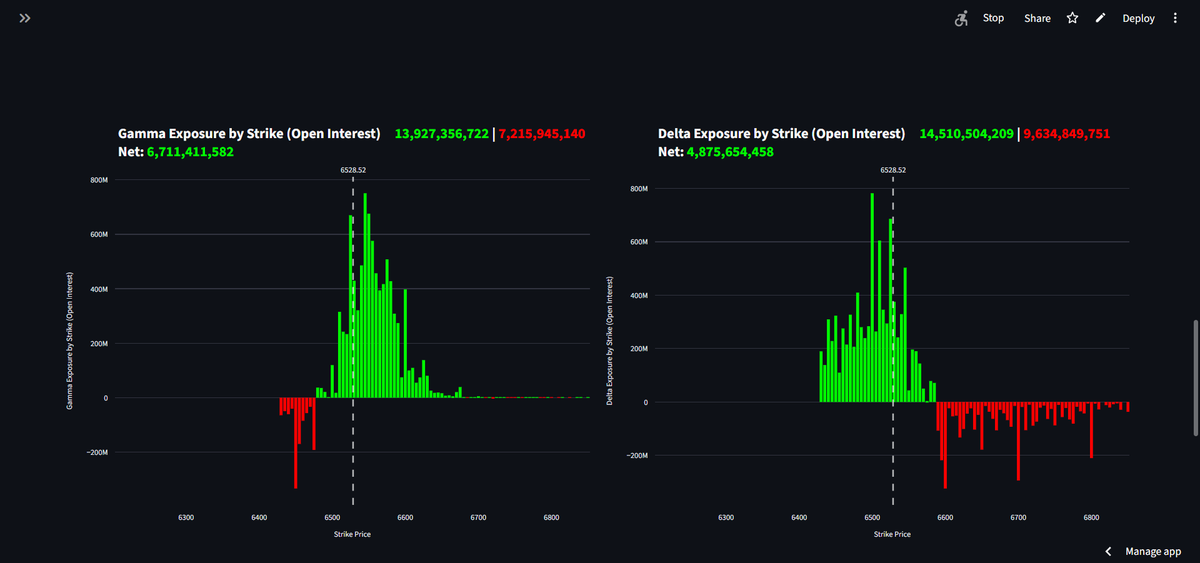Click gamma net value 6,711,411,582

click(x=190, y=152)
